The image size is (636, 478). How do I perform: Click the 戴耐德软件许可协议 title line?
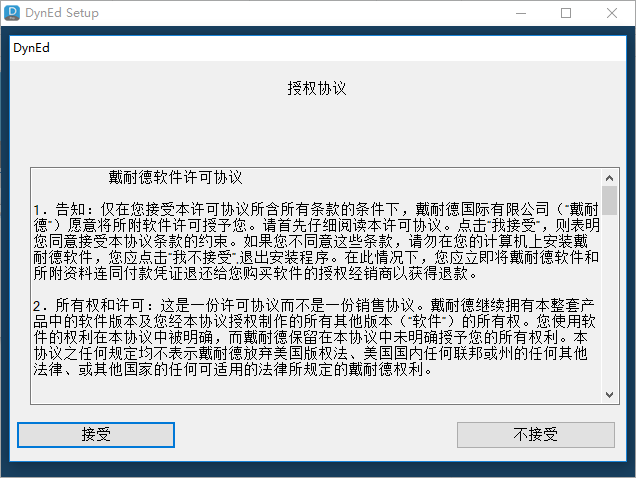[175, 177]
